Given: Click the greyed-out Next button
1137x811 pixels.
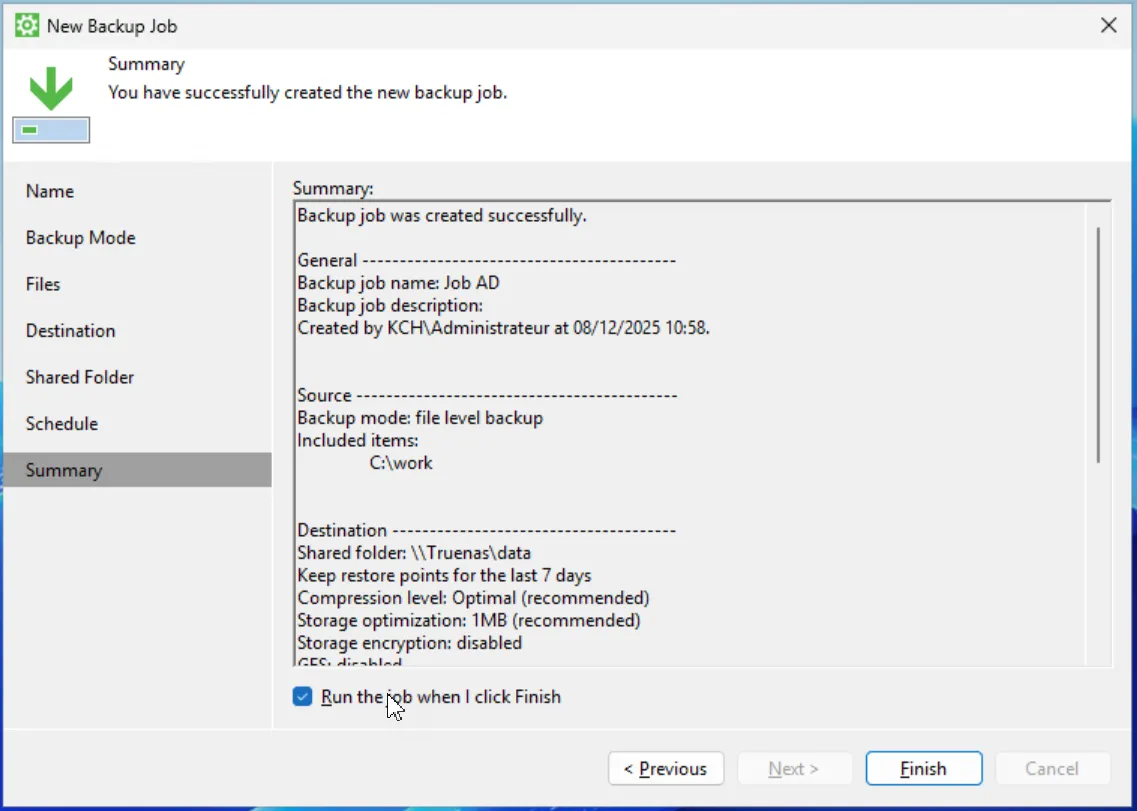Looking at the screenshot, I should (x=794, y=768).
